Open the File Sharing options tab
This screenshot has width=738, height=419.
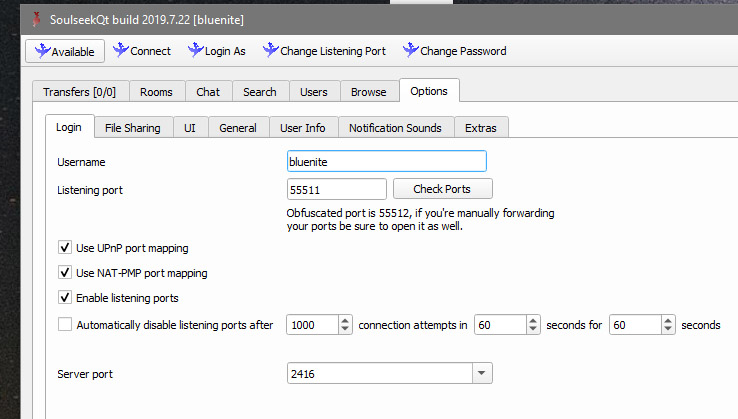pyautogui.click(x=132, y=128)
